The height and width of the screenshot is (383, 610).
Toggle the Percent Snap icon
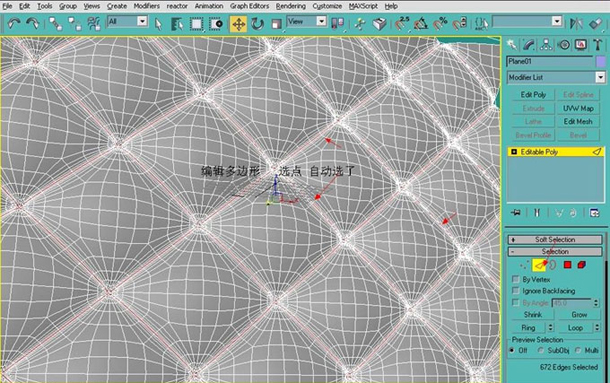440,24
